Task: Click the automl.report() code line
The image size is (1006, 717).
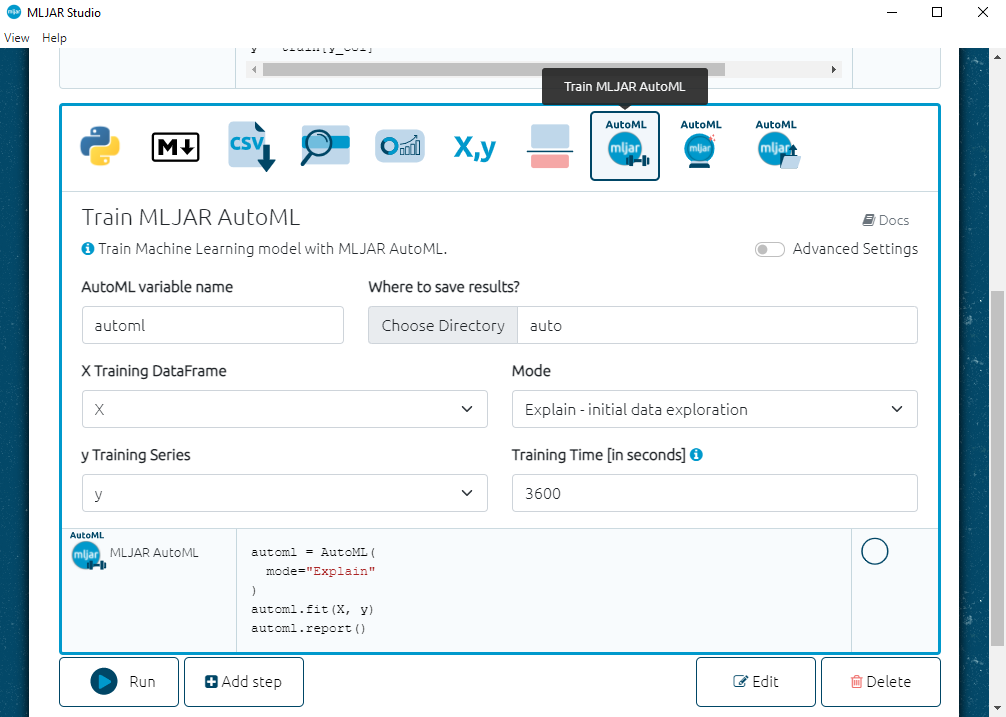Action: (x=309, y=628)
